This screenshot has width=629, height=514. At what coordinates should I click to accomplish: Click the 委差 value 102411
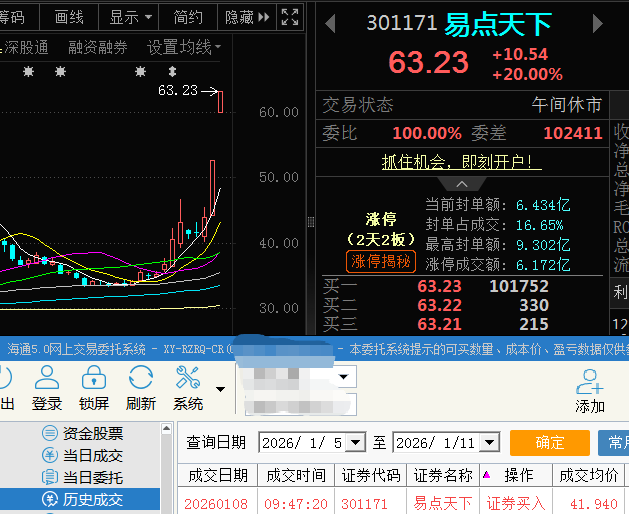coord(573,133)
